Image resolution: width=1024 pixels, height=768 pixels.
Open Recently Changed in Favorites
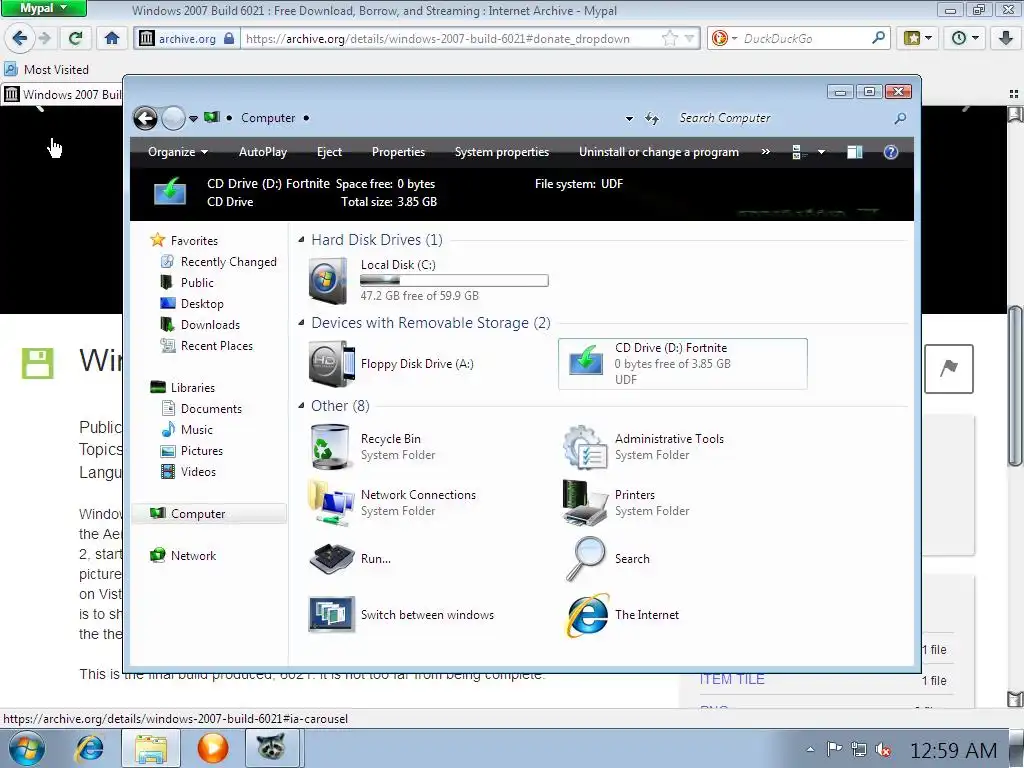click(x=229, y=262)
